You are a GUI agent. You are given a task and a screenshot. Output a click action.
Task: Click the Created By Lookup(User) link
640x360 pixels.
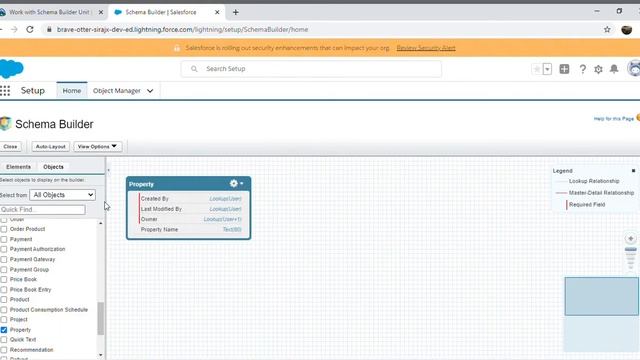coord(225,198)
